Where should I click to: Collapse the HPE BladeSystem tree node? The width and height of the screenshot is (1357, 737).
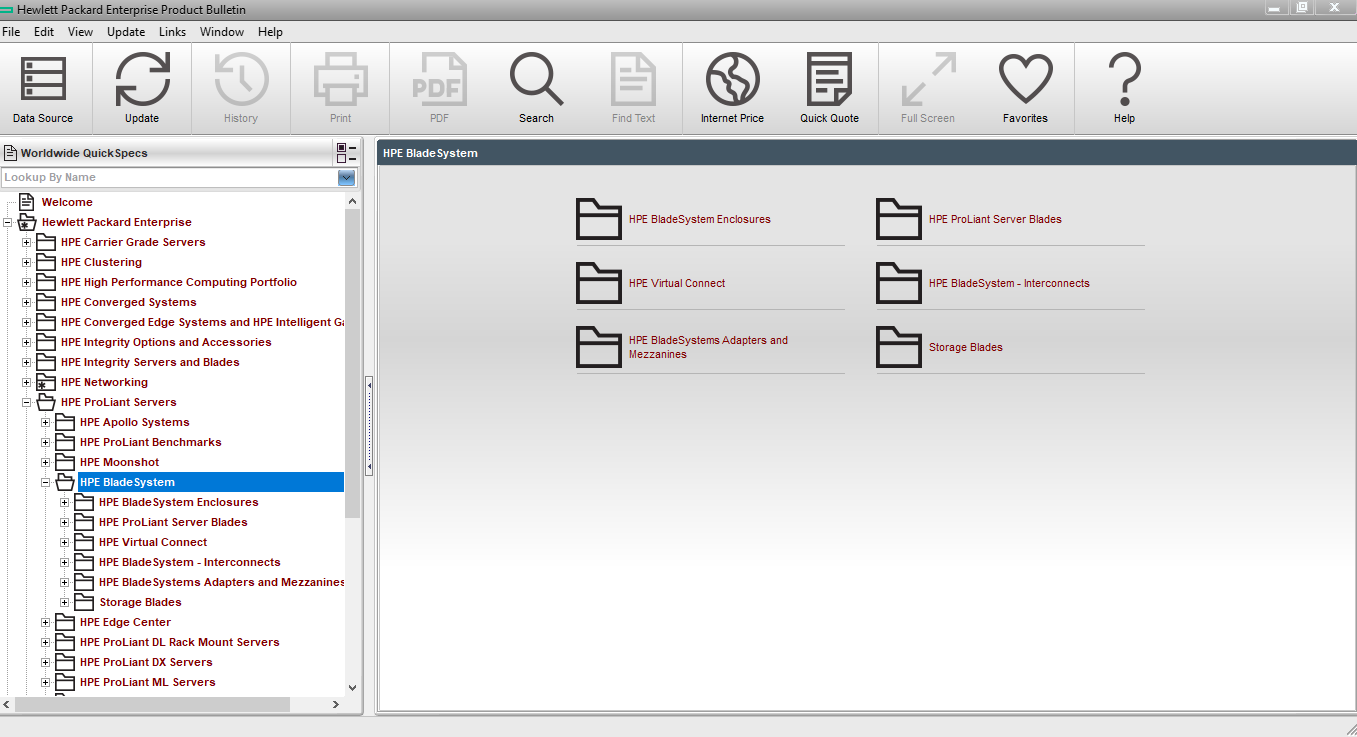click(x=45, y=482)
